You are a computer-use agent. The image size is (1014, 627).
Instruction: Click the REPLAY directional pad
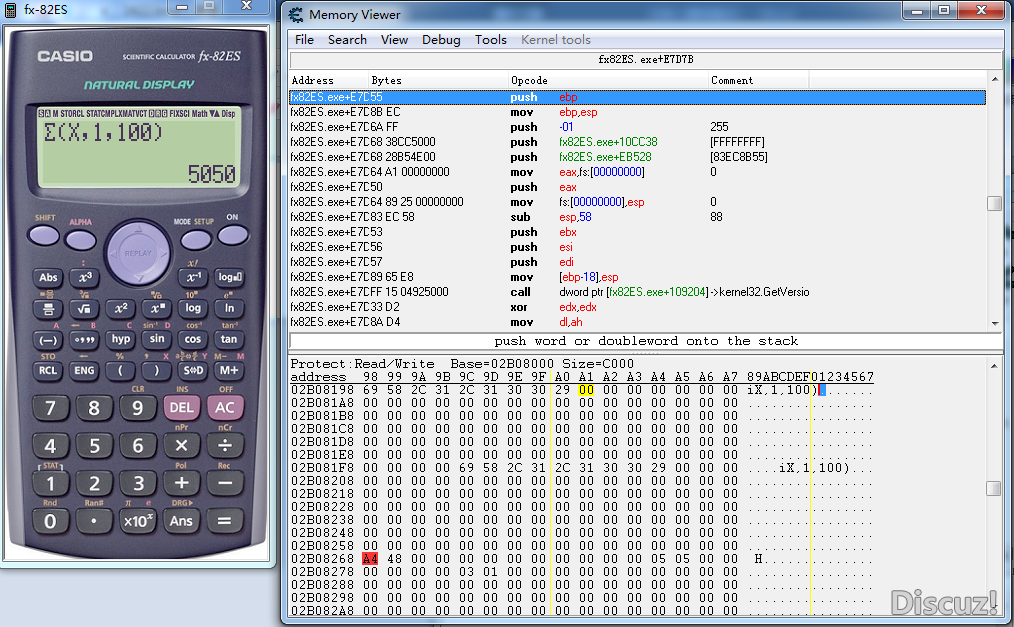point(138,253)
